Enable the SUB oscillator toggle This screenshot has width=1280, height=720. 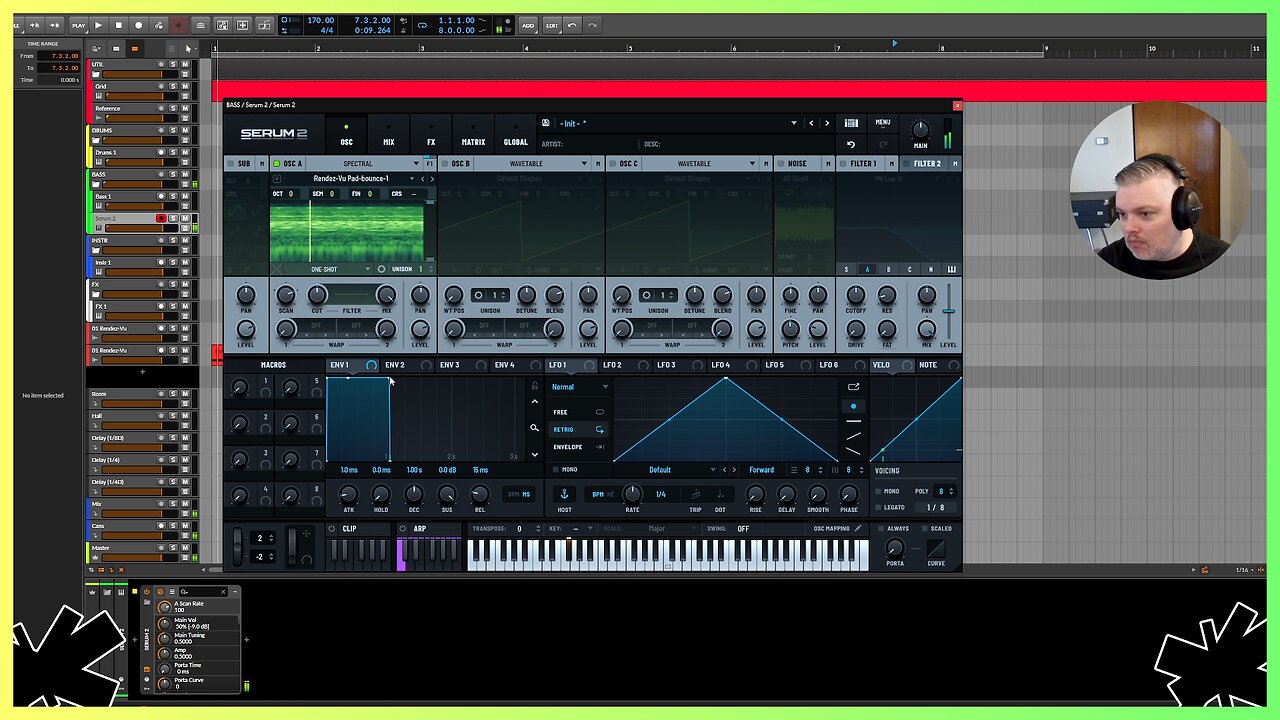(231, 163)
